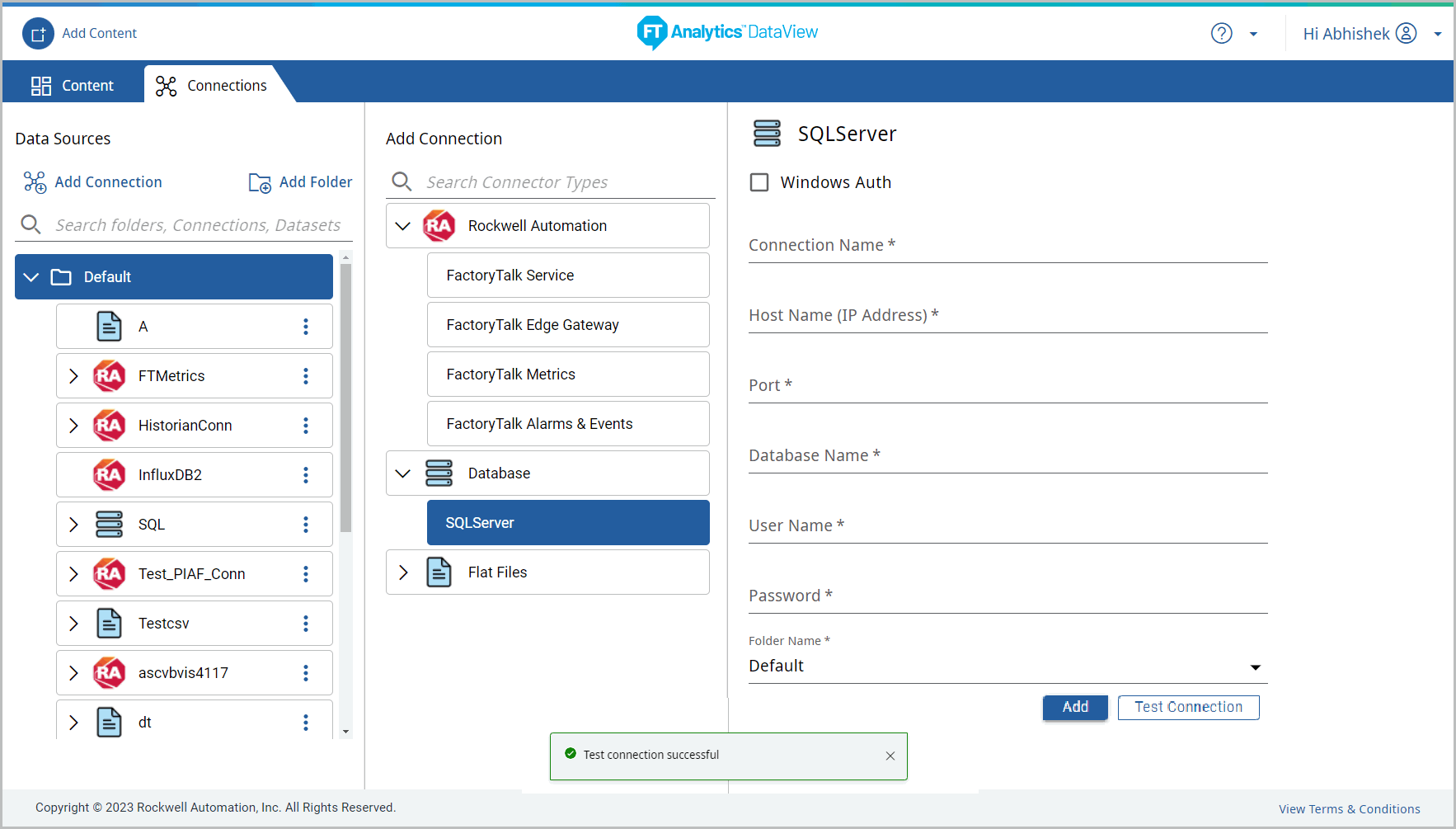
Task: Click the Add Connection icon in Data Sources
Action: pos(35,182)
